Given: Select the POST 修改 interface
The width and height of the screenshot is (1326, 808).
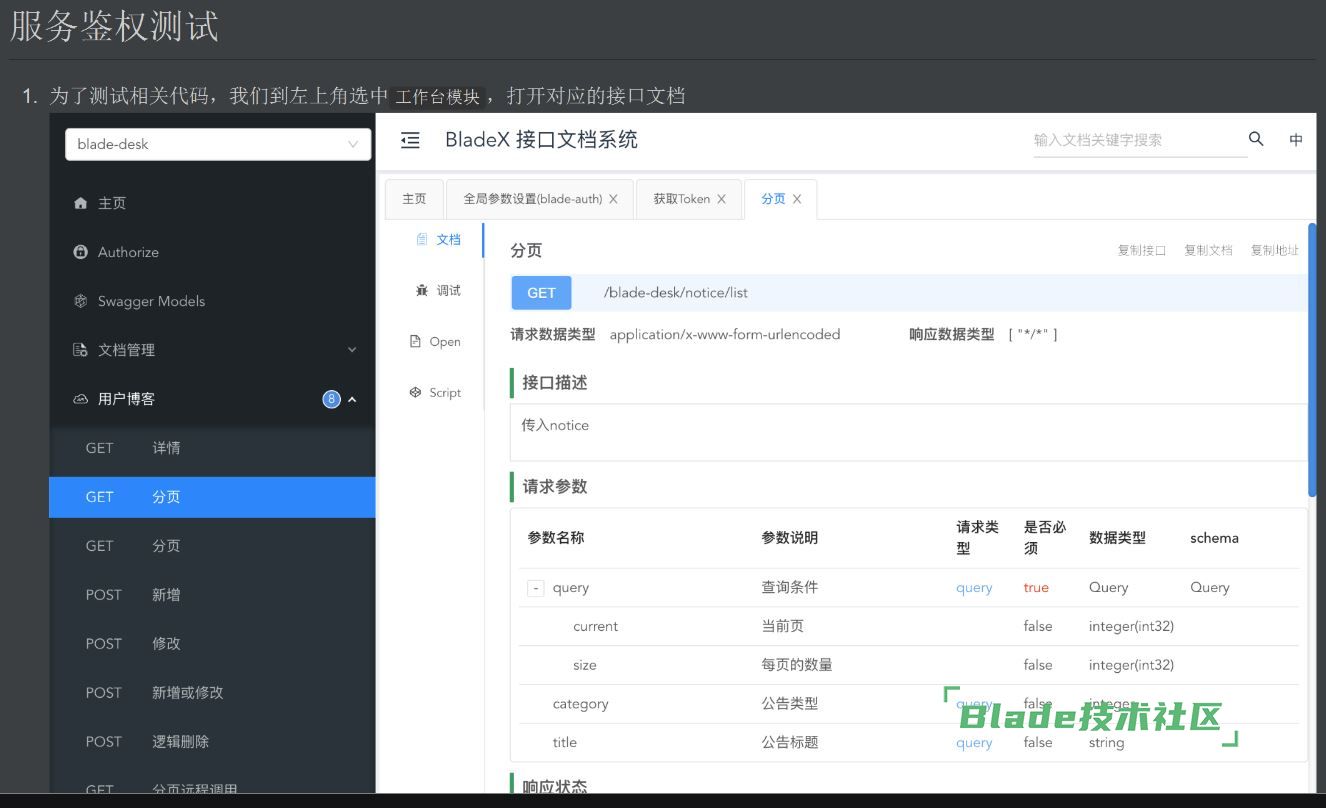Looking at the screenshot, I should coord(212,644).
